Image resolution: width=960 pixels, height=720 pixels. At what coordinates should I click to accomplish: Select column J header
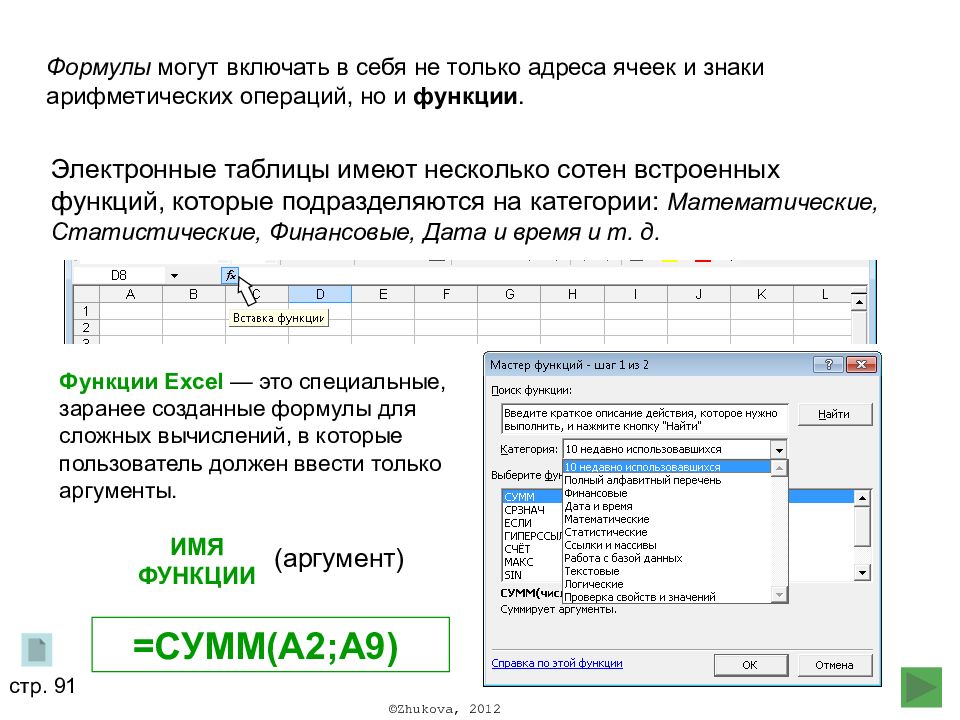coord(699,294)
